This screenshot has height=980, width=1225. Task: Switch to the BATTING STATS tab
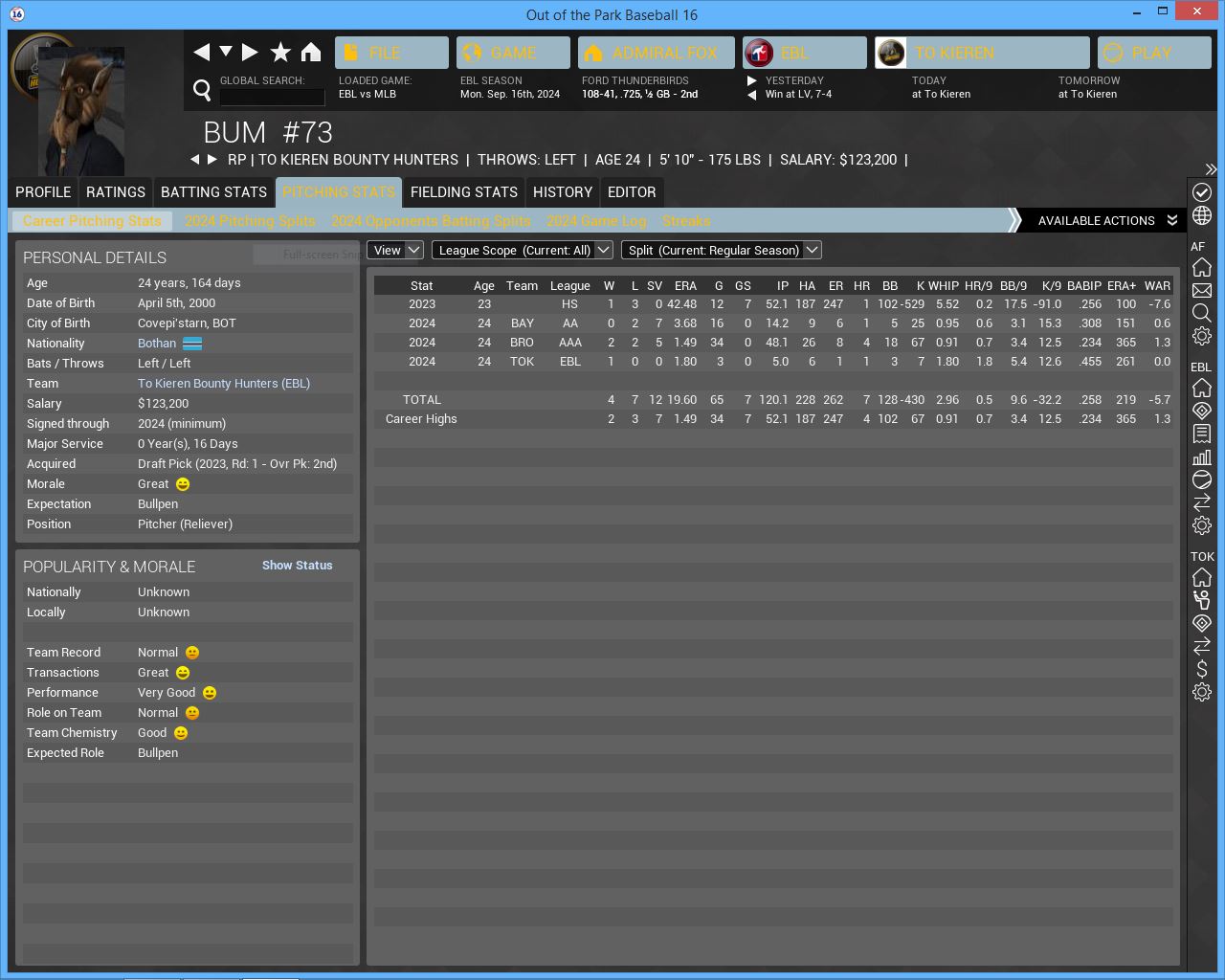pos(213,192)
